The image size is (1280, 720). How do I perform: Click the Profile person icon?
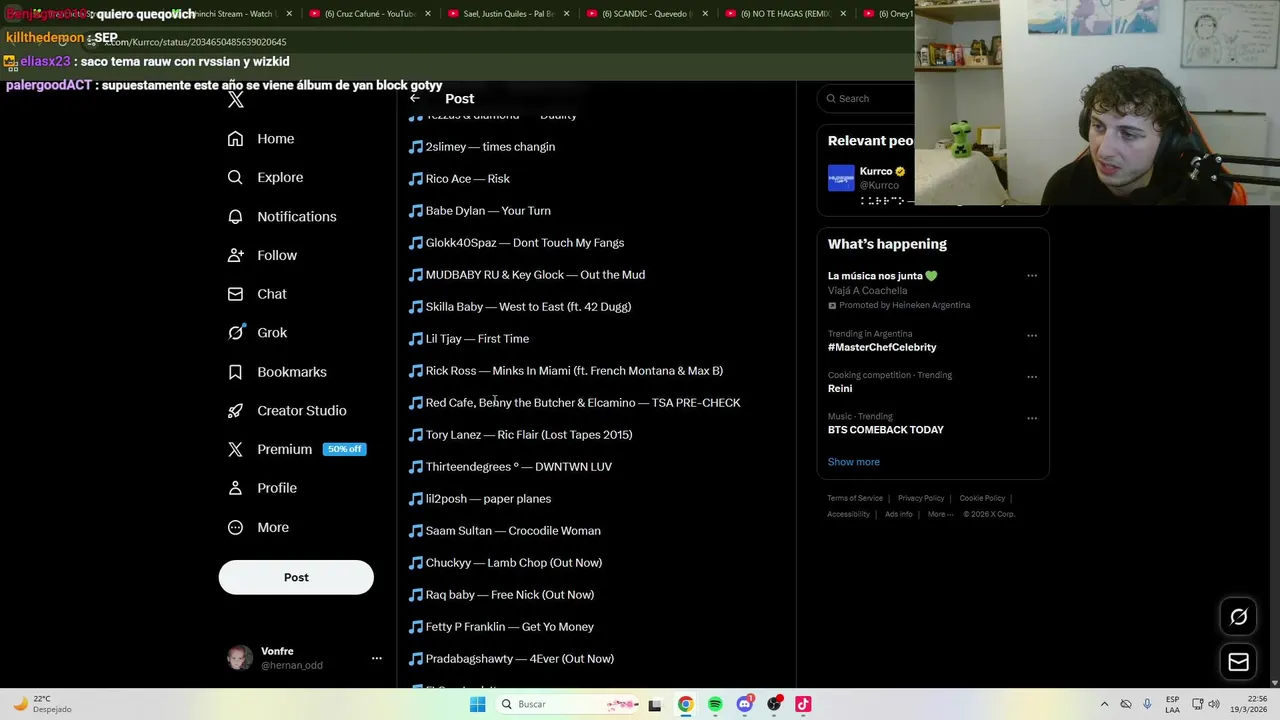point(235,488)
